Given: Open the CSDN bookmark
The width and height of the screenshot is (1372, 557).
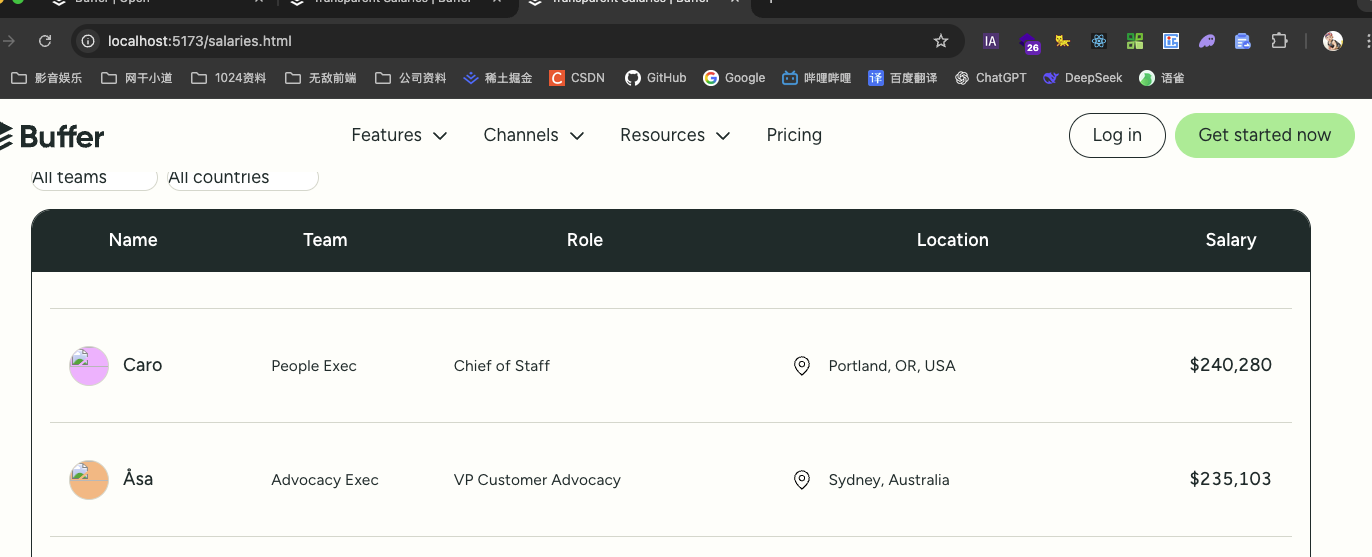Looking at the screenshot, I should coord(577,78).
